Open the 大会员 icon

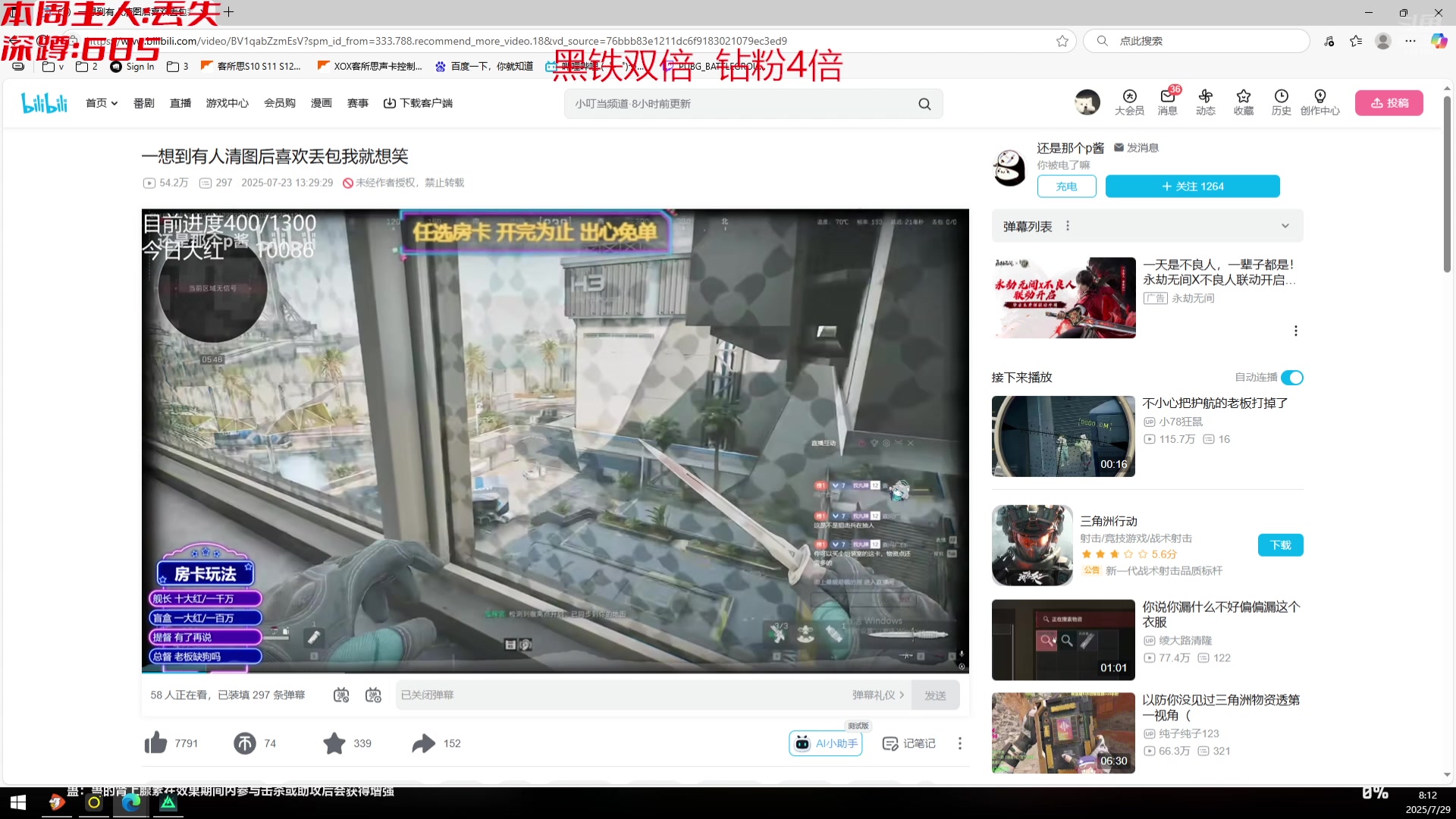click(x=1129, y=102)
